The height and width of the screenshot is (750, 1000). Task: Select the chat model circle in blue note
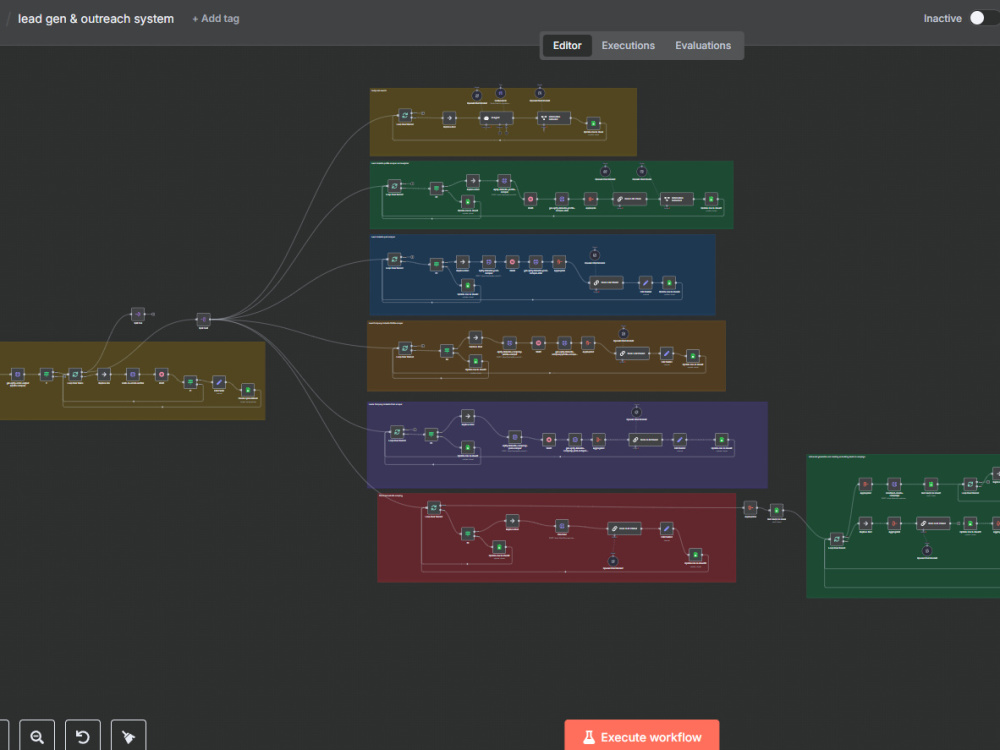(x=594, y=255)
